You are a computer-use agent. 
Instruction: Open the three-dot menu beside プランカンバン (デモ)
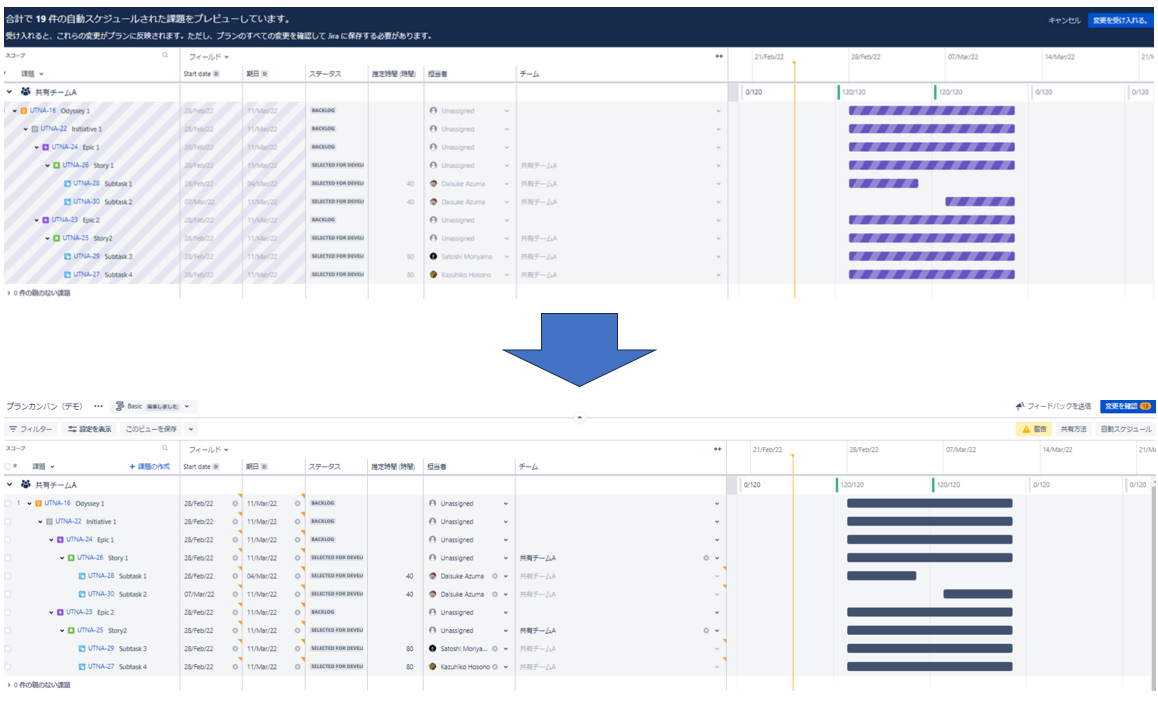point(98,406)
